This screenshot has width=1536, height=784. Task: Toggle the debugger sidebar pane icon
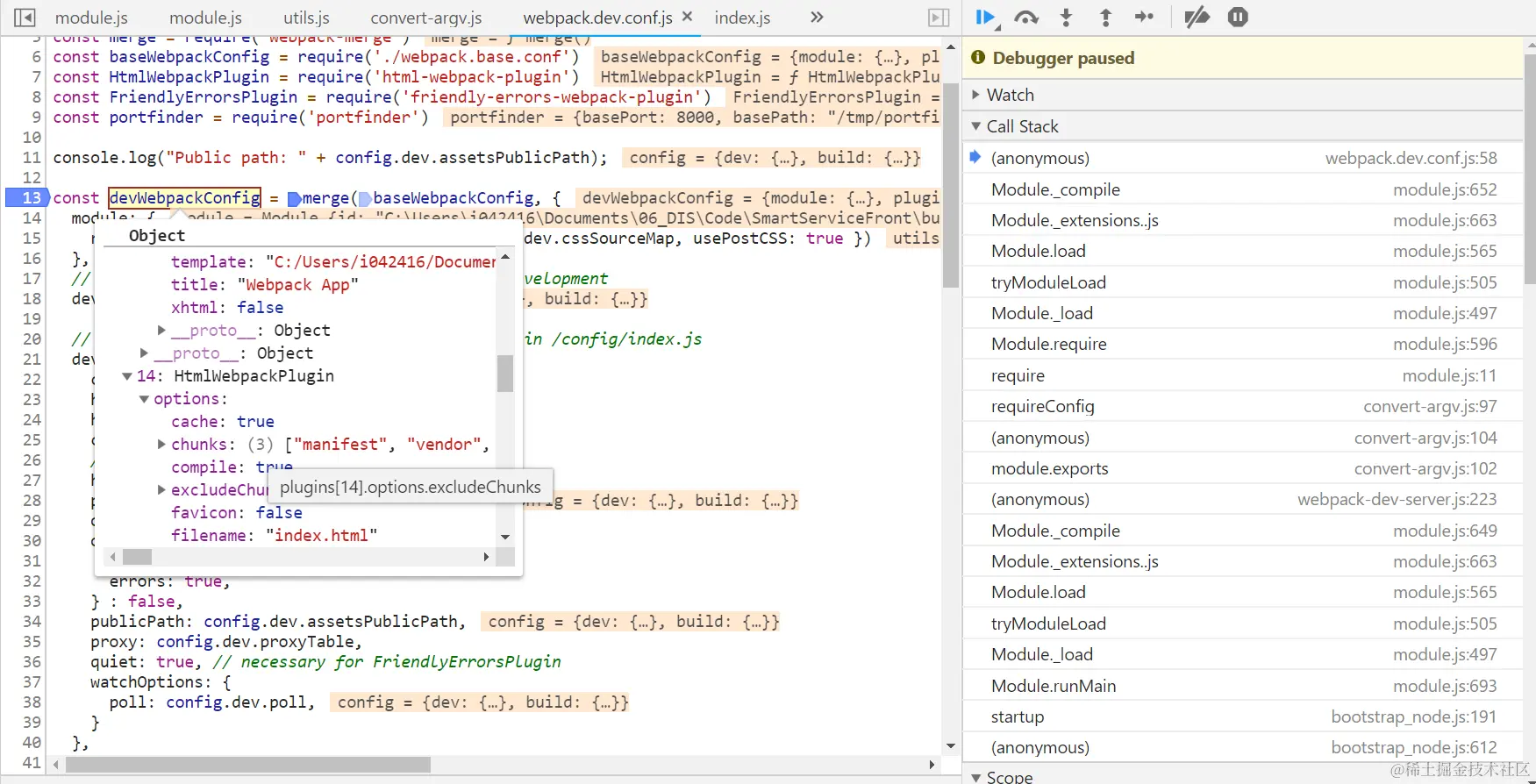click(939, 18)
